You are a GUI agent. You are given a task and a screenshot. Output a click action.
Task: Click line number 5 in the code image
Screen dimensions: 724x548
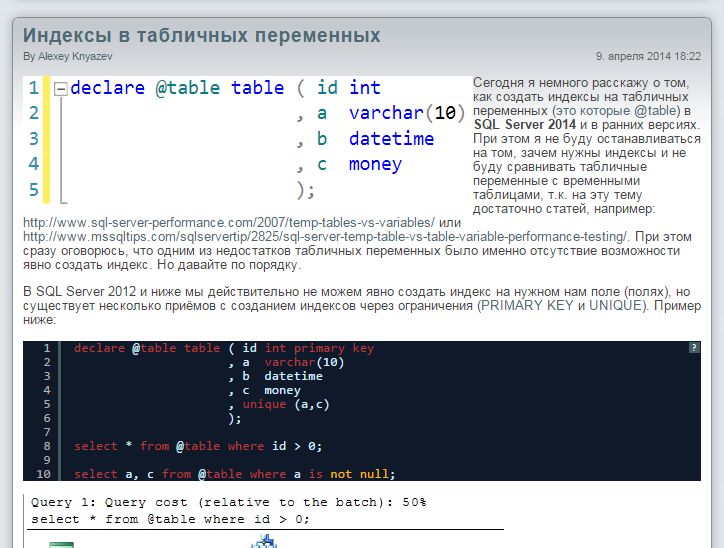[x=34, y=189]
